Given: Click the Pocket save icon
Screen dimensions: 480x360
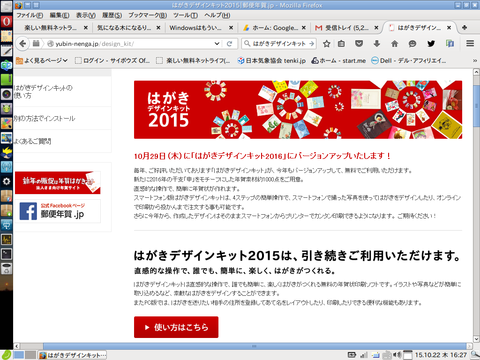Looking at the screenshot, I should 359,44.
